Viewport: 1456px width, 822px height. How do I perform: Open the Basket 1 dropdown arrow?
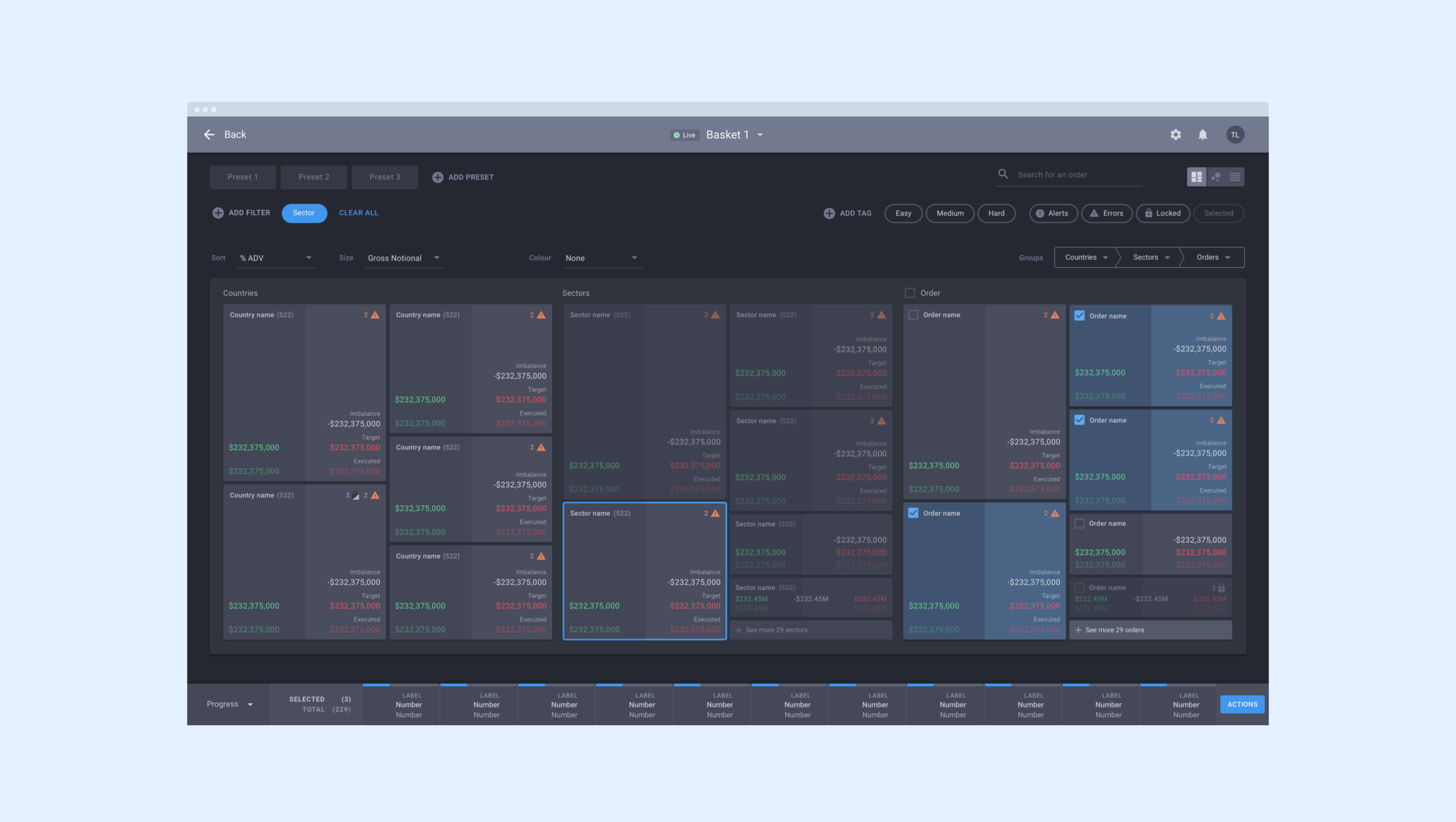coord(760,135)
